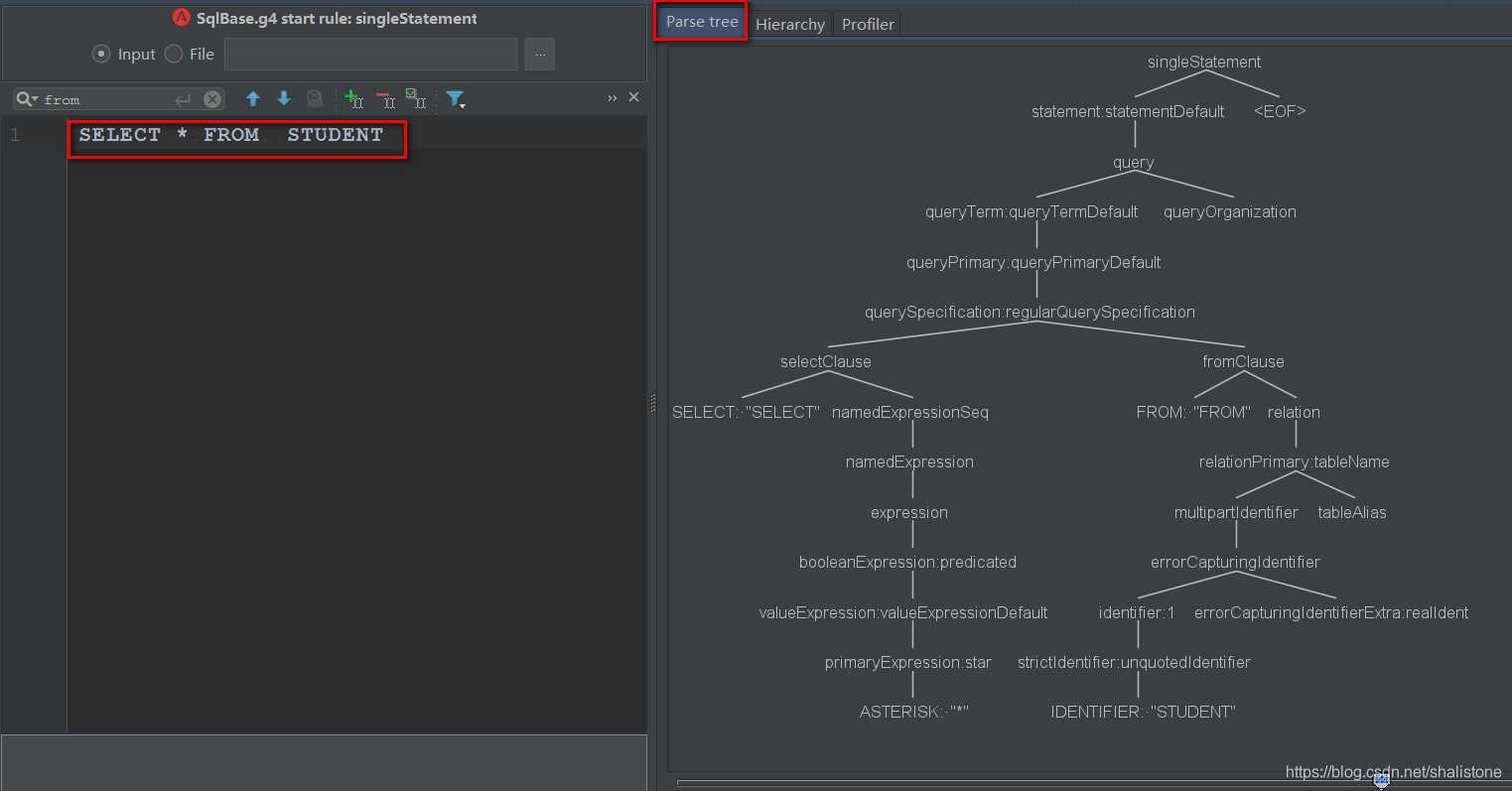This screenshot has height=791, width=1512.
Task: Click inside the grammar file path field
Action: pyautogui.click(x=370, y=55)
